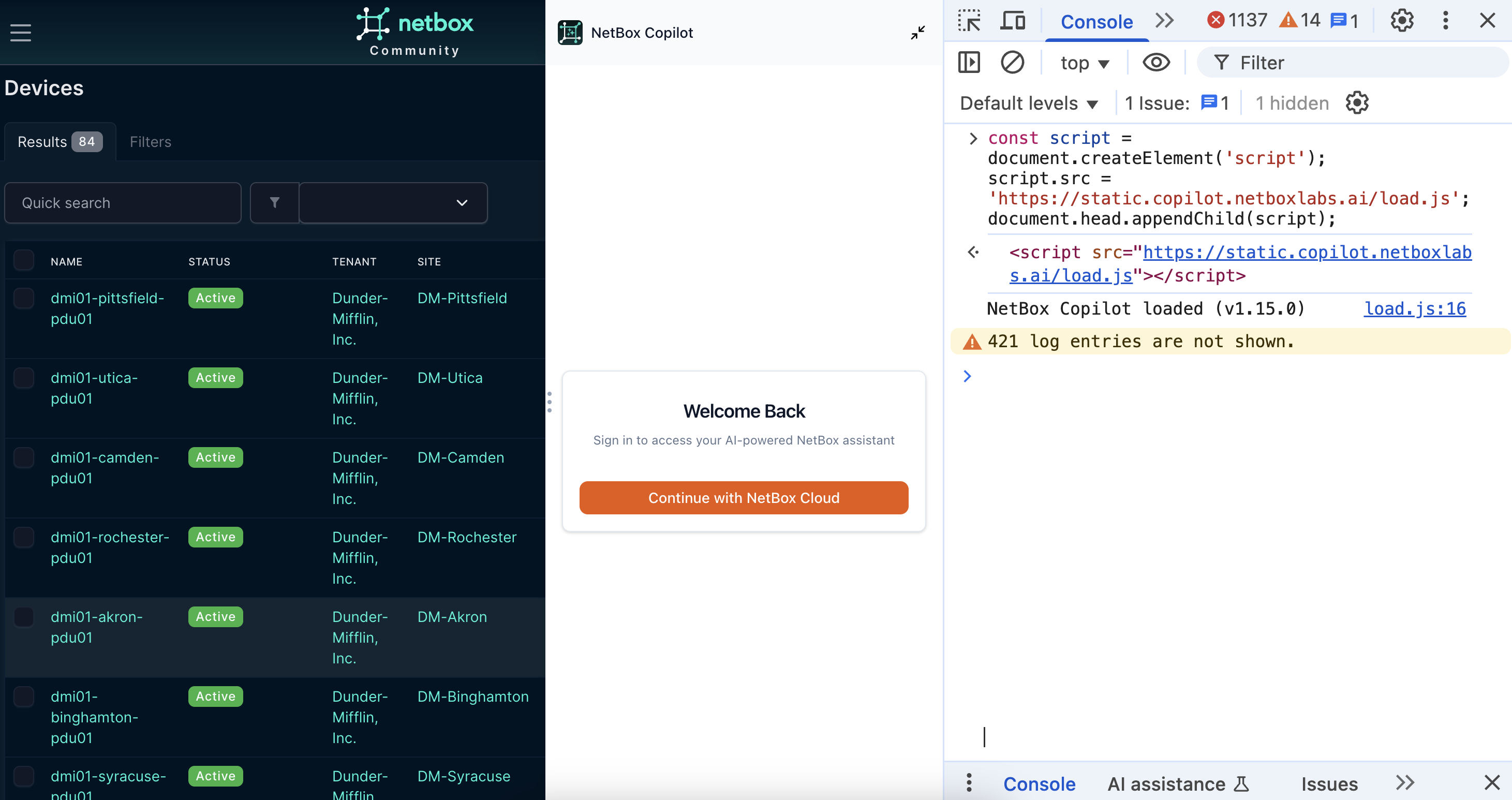Image resolution: width=1512 pixels, height=800 pixels.
Task: Check the dmi01-pittsfield-pdu01 checkbox
Action: [x=23, y=298]
